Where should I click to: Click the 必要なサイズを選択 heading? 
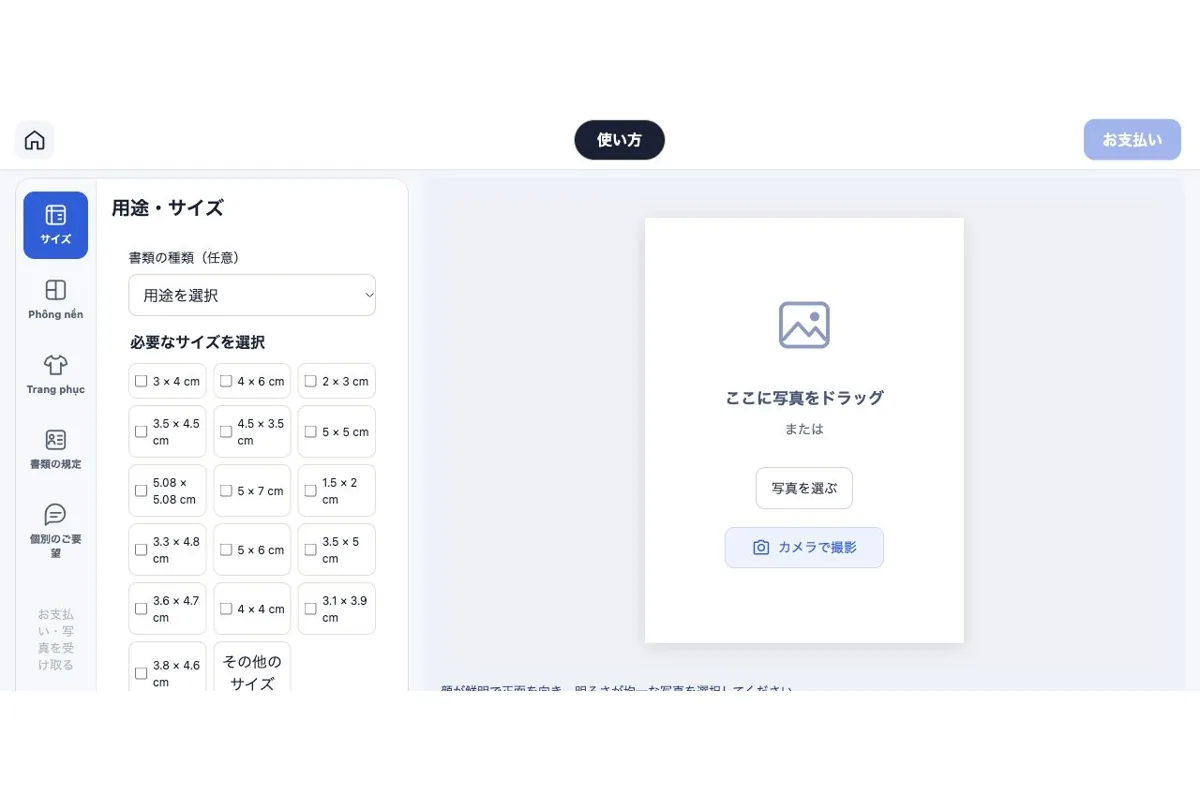197,342
